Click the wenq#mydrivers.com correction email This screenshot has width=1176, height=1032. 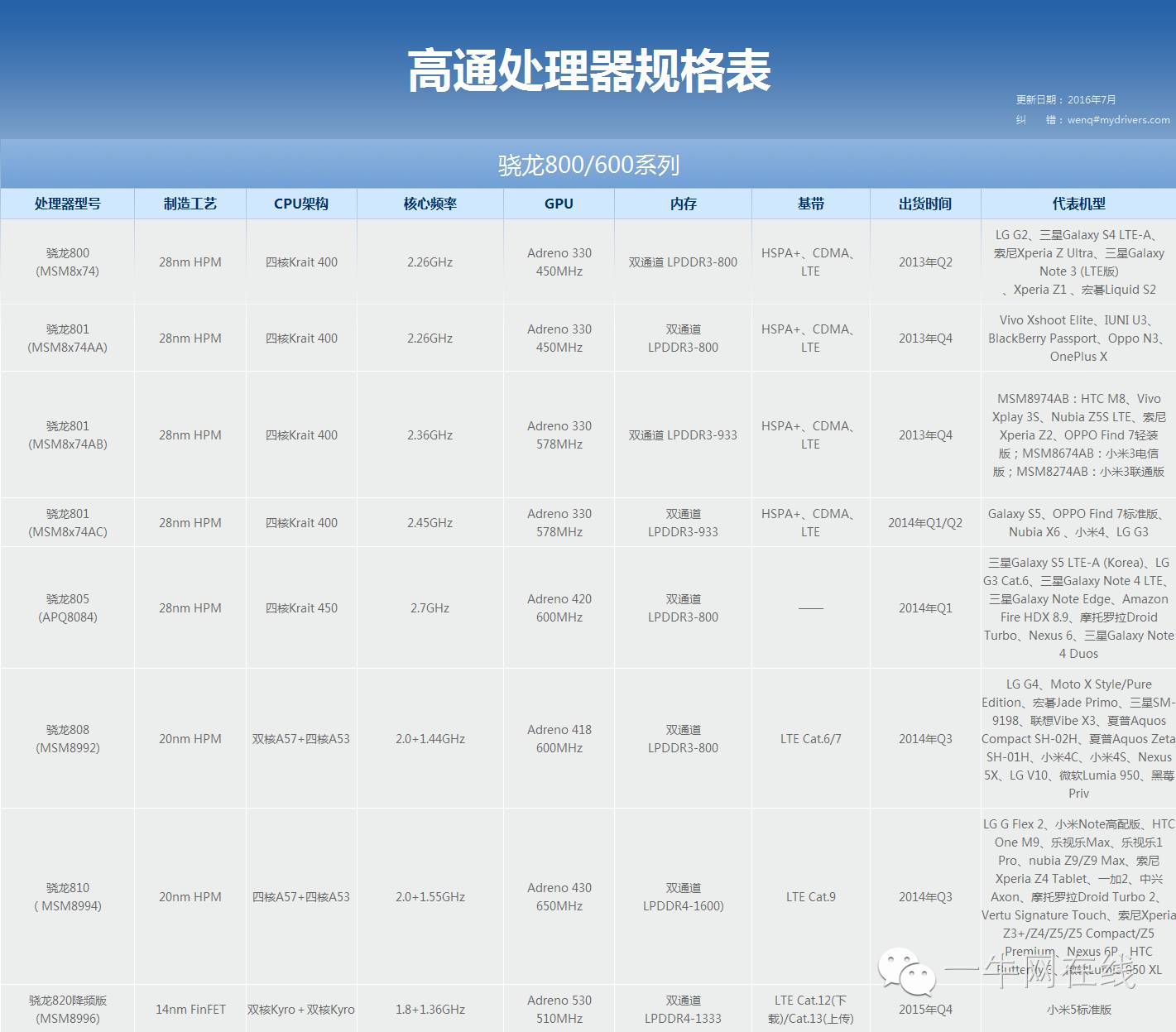click(1119, 120)
